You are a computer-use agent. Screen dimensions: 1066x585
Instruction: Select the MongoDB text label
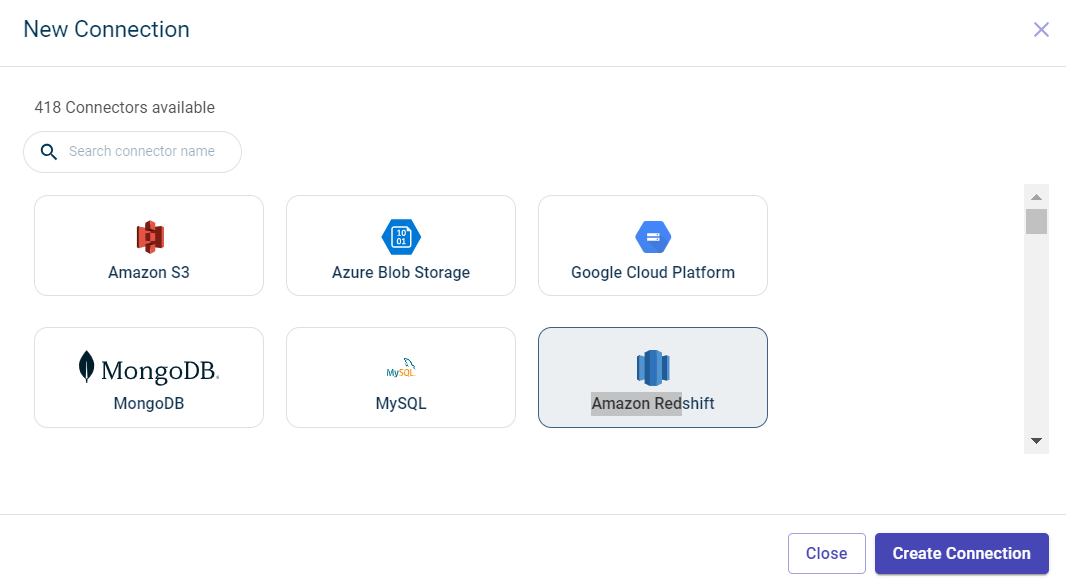click(149, 404)
